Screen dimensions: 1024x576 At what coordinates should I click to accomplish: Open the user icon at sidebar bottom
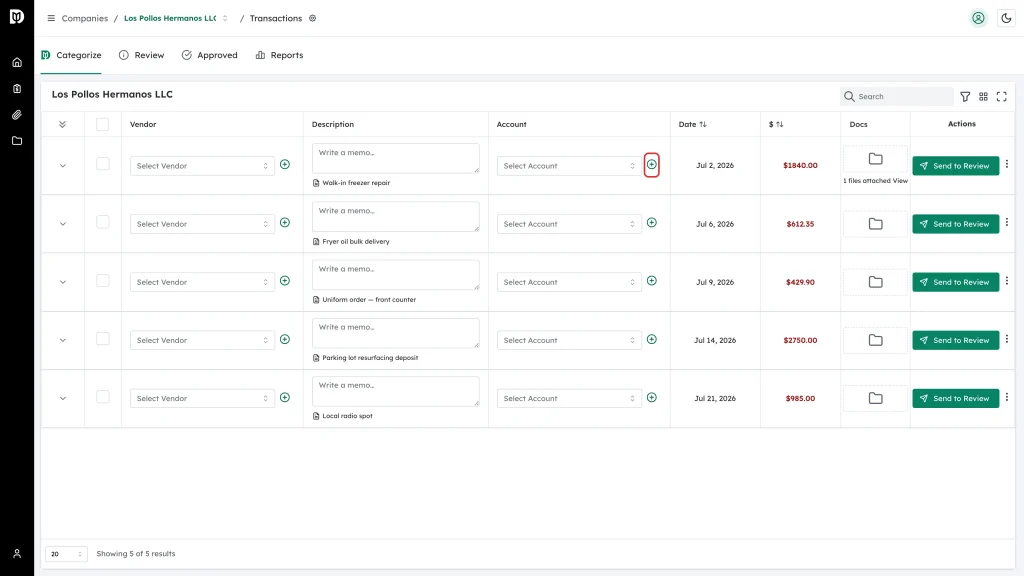click(x=17, y=554)
